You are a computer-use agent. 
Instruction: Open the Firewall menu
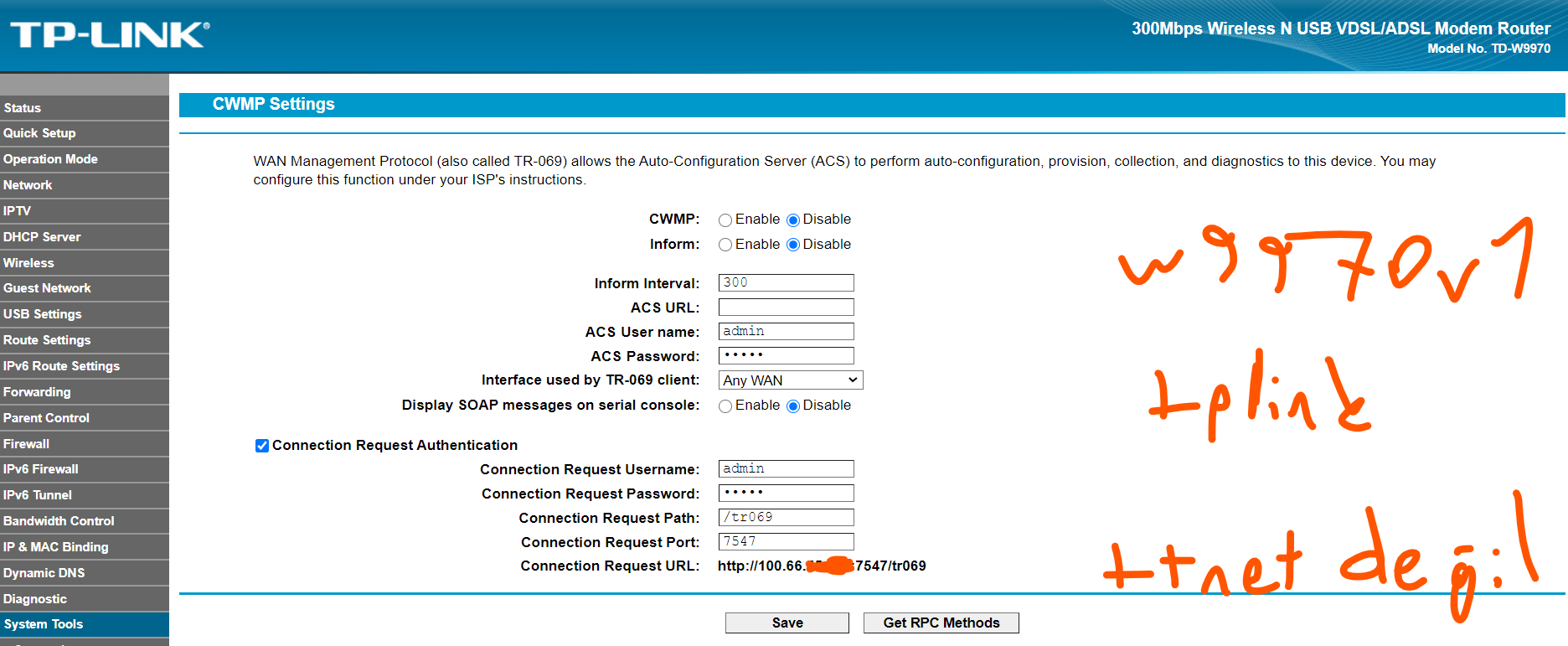tap(84, 444)
